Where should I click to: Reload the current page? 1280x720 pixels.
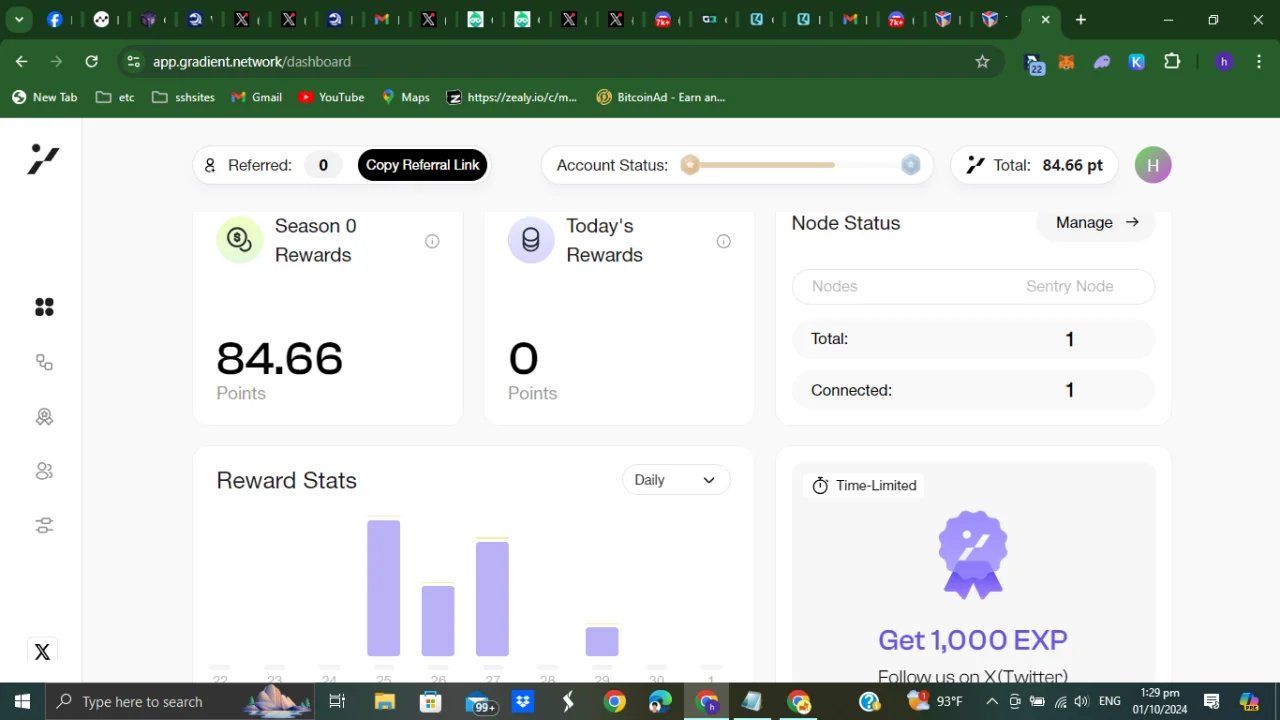[x=91, y=62]
